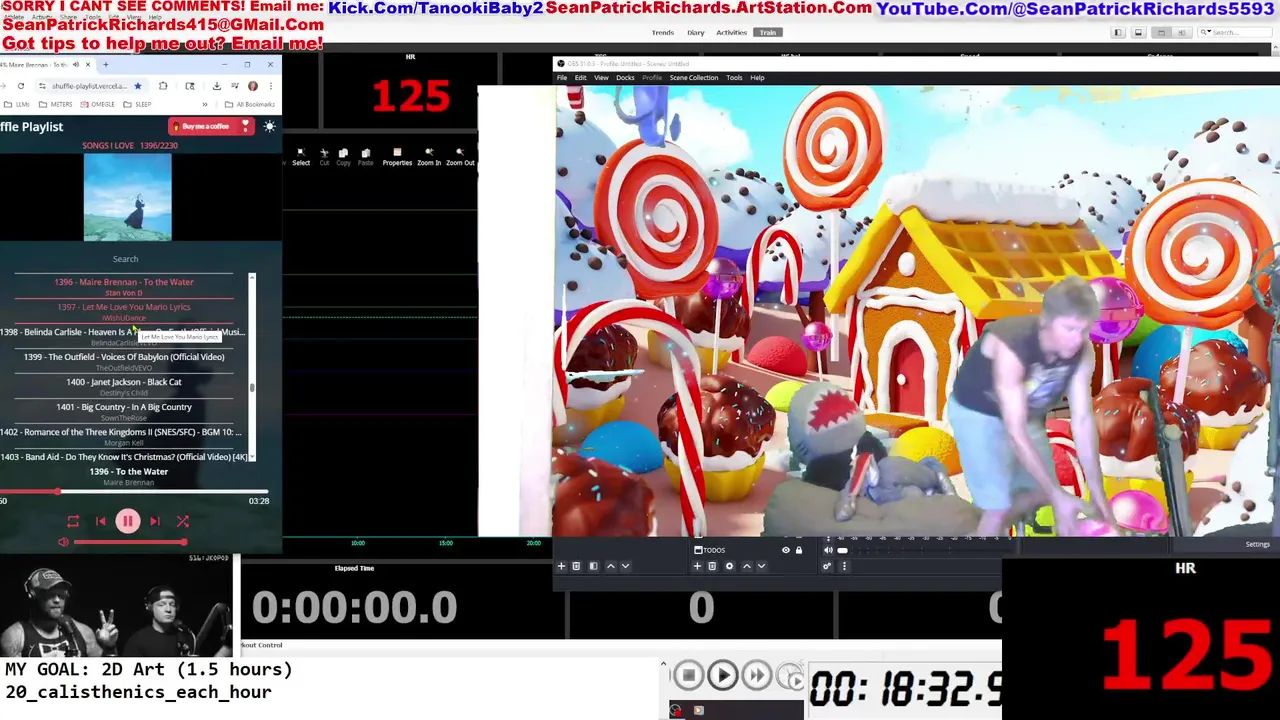Open the SLEEP bookmark folder
Viewport: 1280px width, 720px height.
coord(138,104)
